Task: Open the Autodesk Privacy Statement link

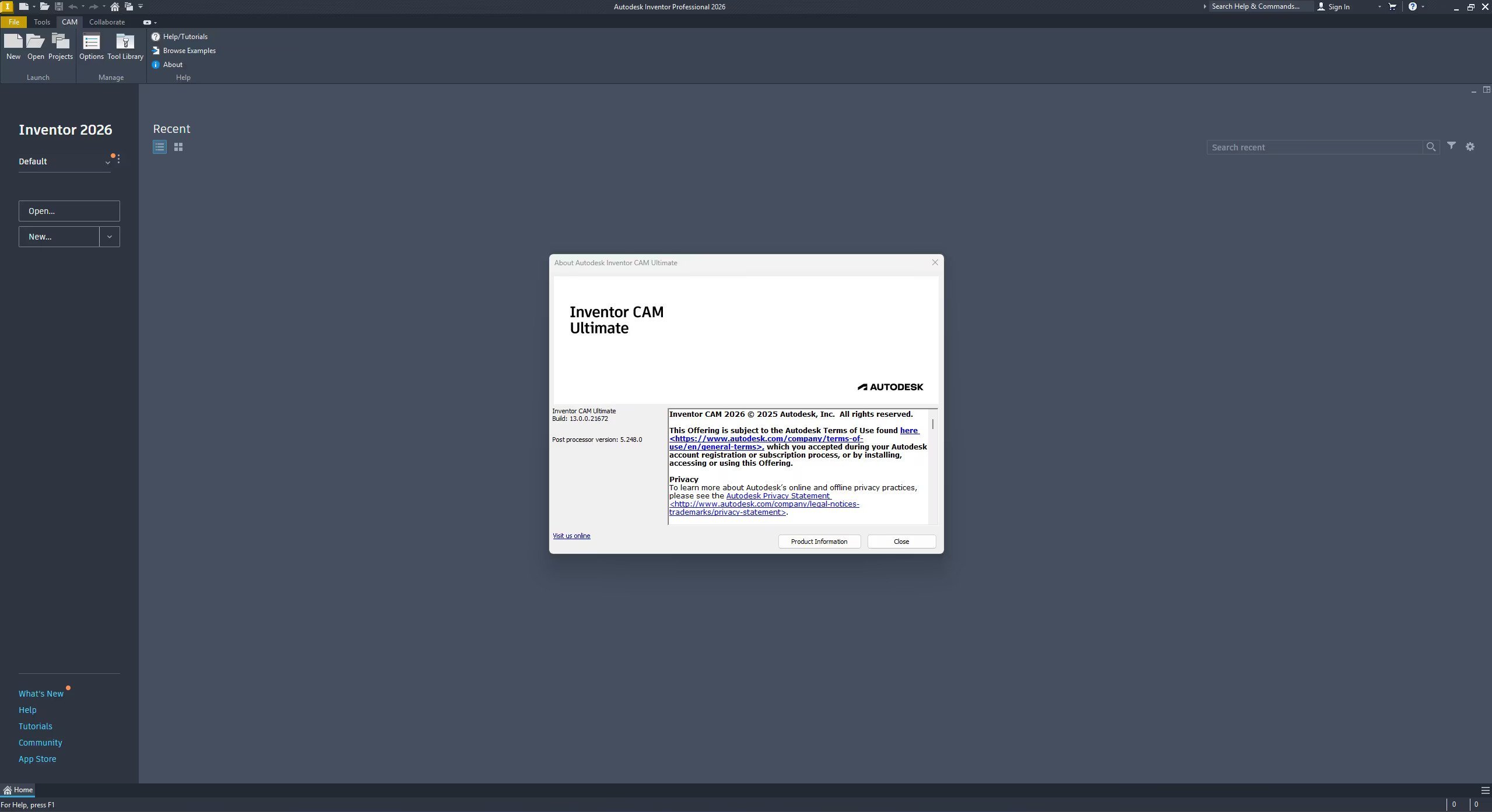Action: pos(778,495)
